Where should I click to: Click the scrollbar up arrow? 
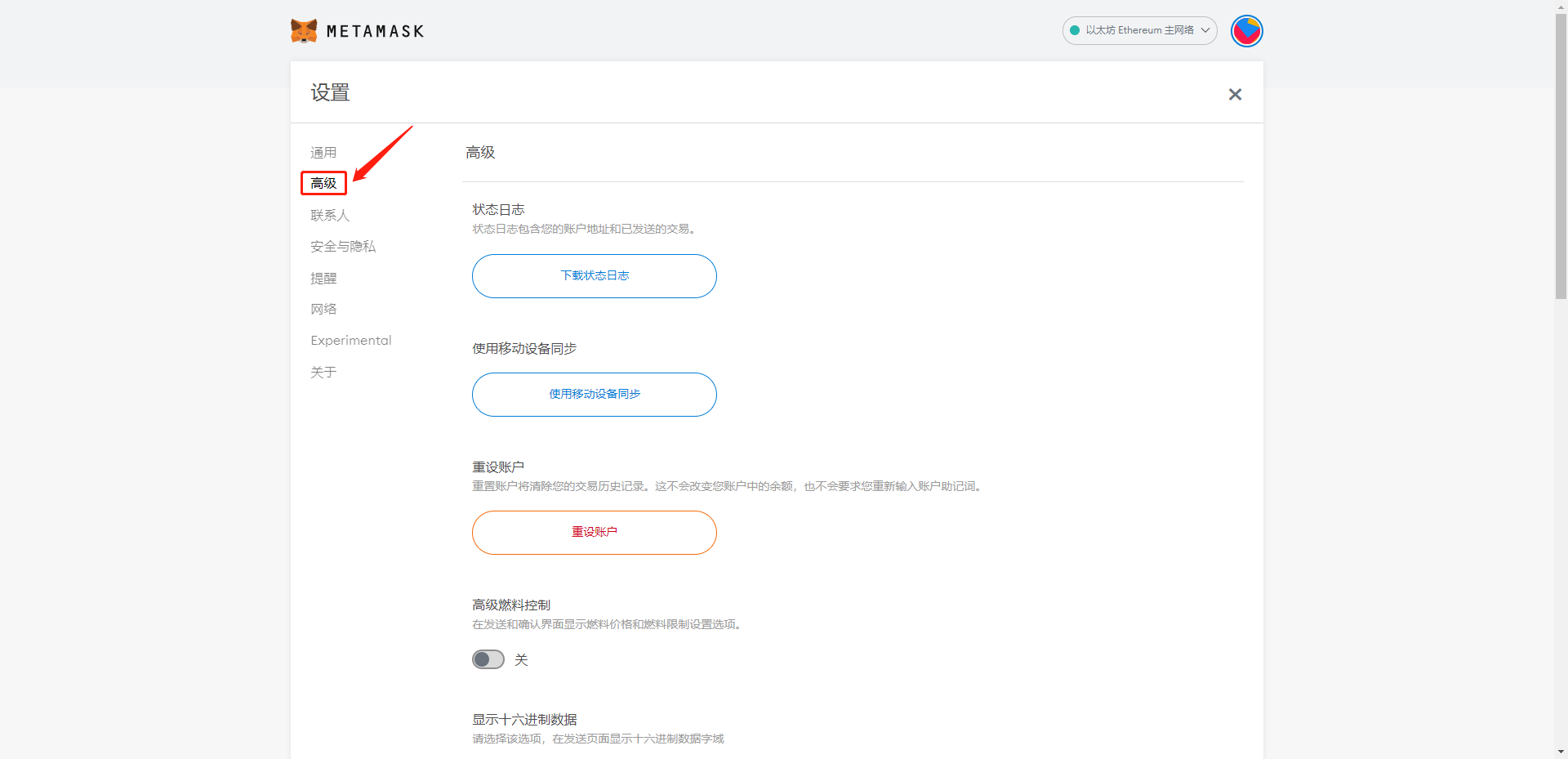click(1561, 7)
